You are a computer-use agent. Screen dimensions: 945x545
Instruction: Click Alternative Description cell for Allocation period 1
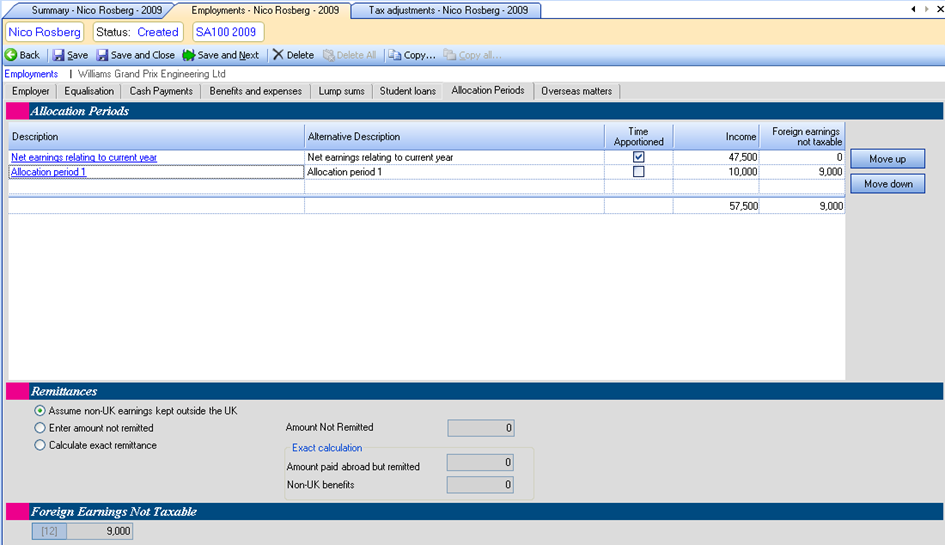tap(454, 172)
